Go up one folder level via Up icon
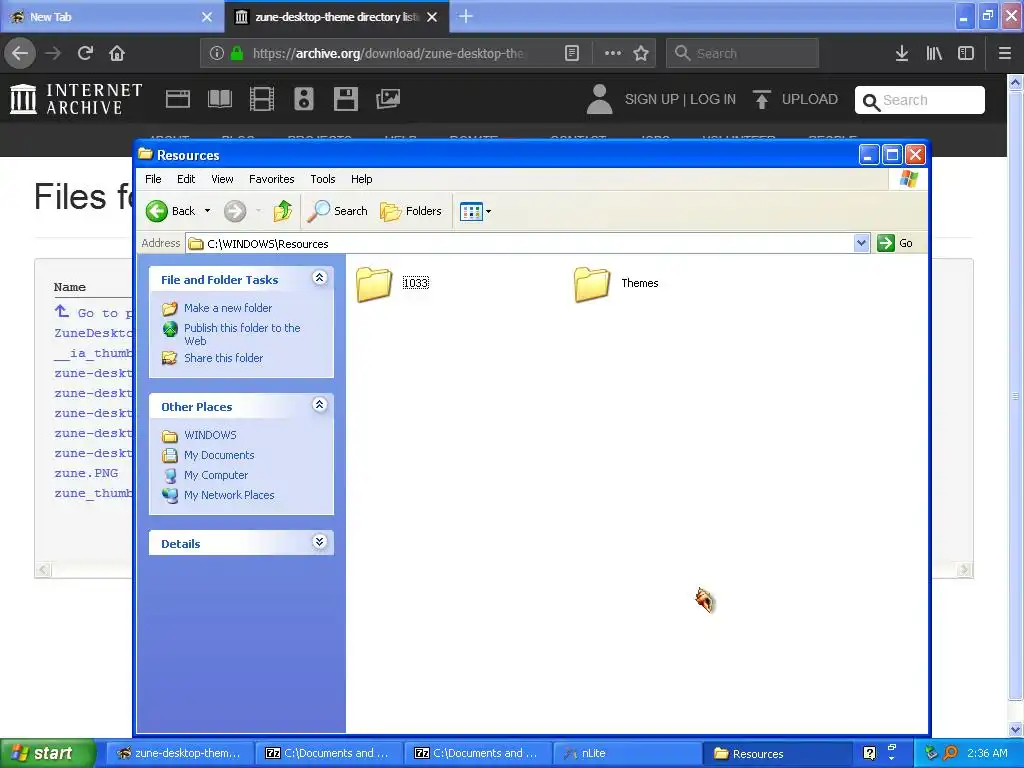This screenshot has width=1024, height=768. pyautogui.click(x=283, y=211)
